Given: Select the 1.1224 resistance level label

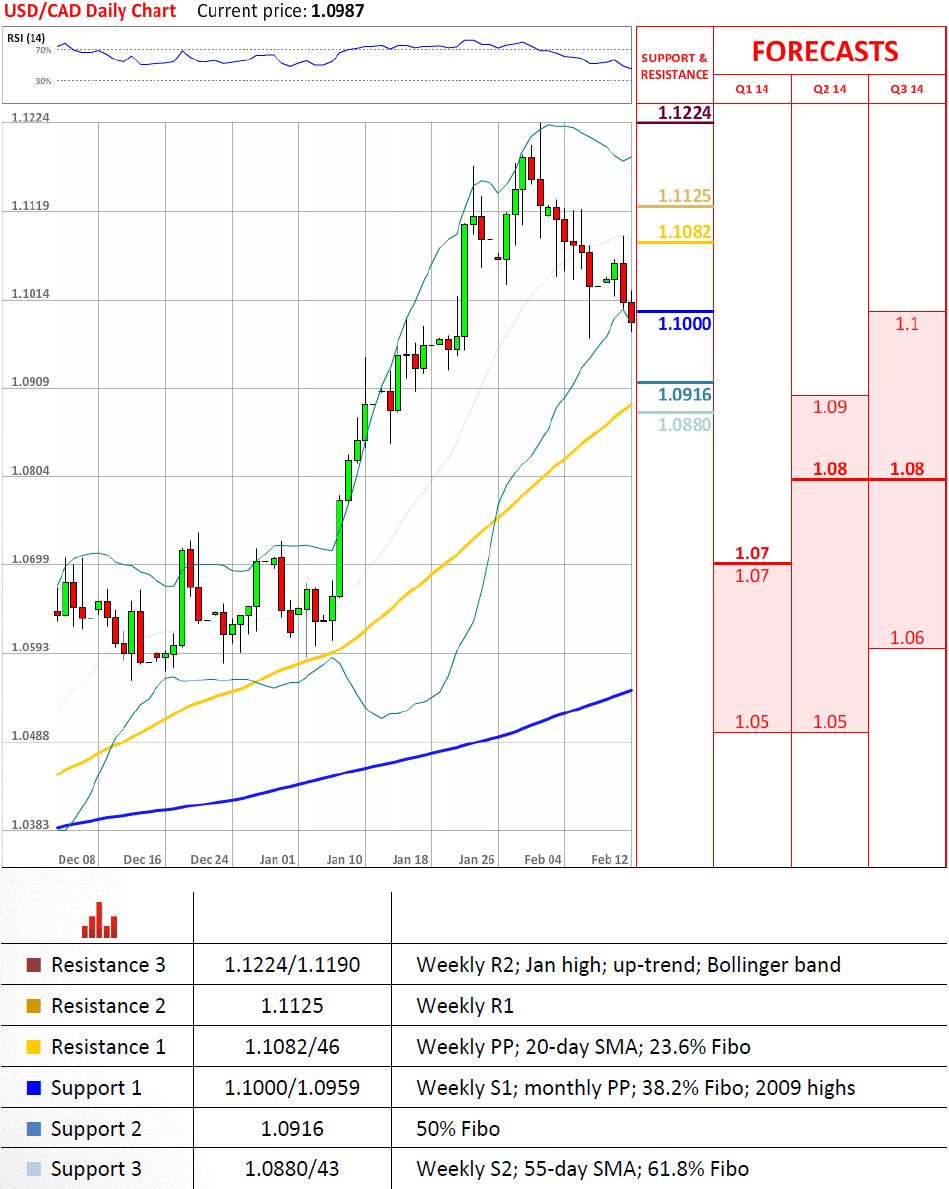Looking at the screenshot, I should pos(684,113).
